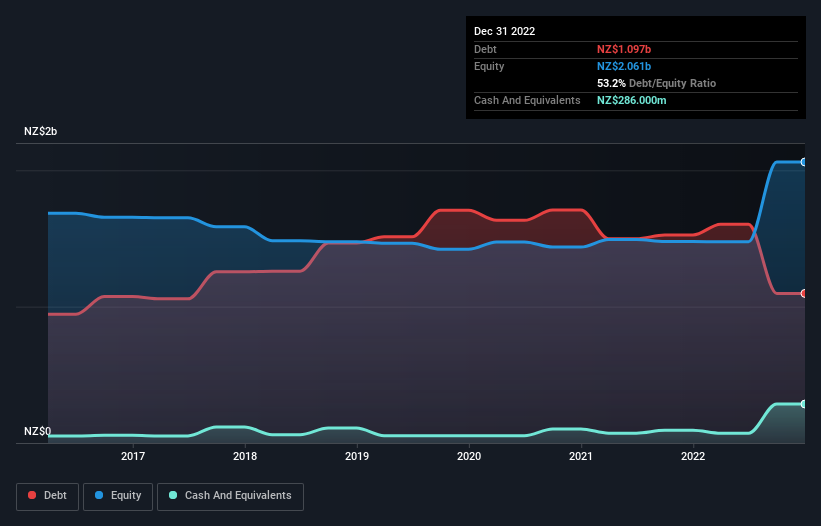Click the 53.2% Debt/Equity Ratio text
The width and height of the screenshot is (821, 526).
(x=657, y=83)
